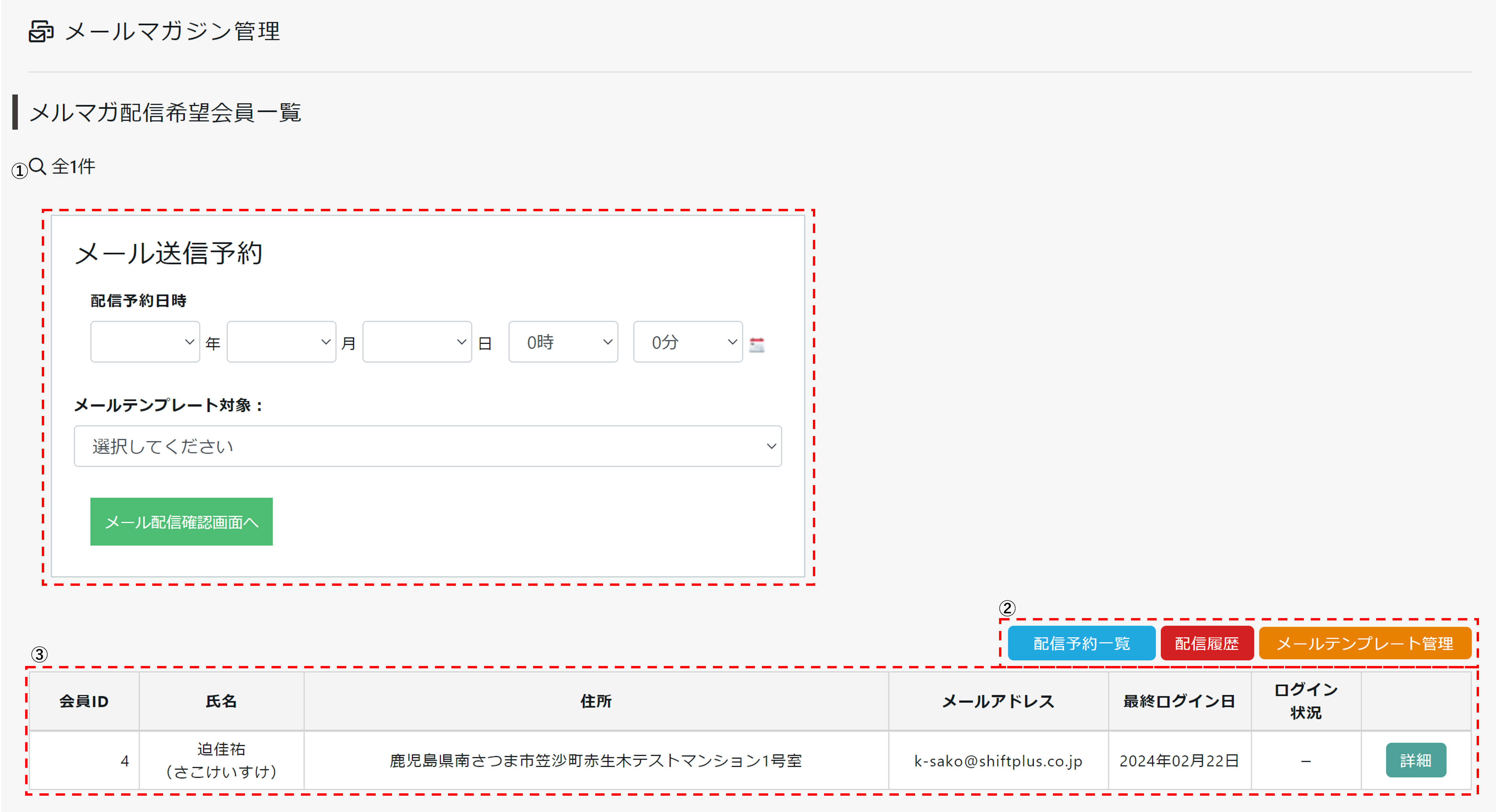Open the 配信予約一覧 page
Screen dimensions: 1496x812
1081,643
